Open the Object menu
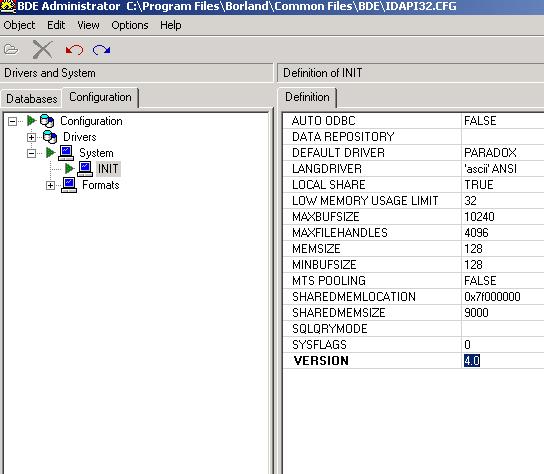The height and width of the screenshot is (474, 544). (19, 25)
